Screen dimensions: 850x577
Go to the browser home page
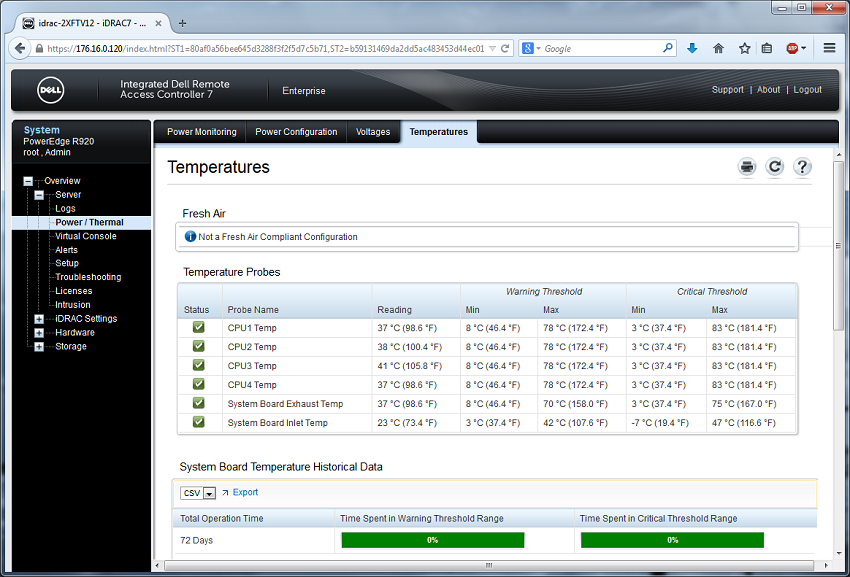click(718, 48)
